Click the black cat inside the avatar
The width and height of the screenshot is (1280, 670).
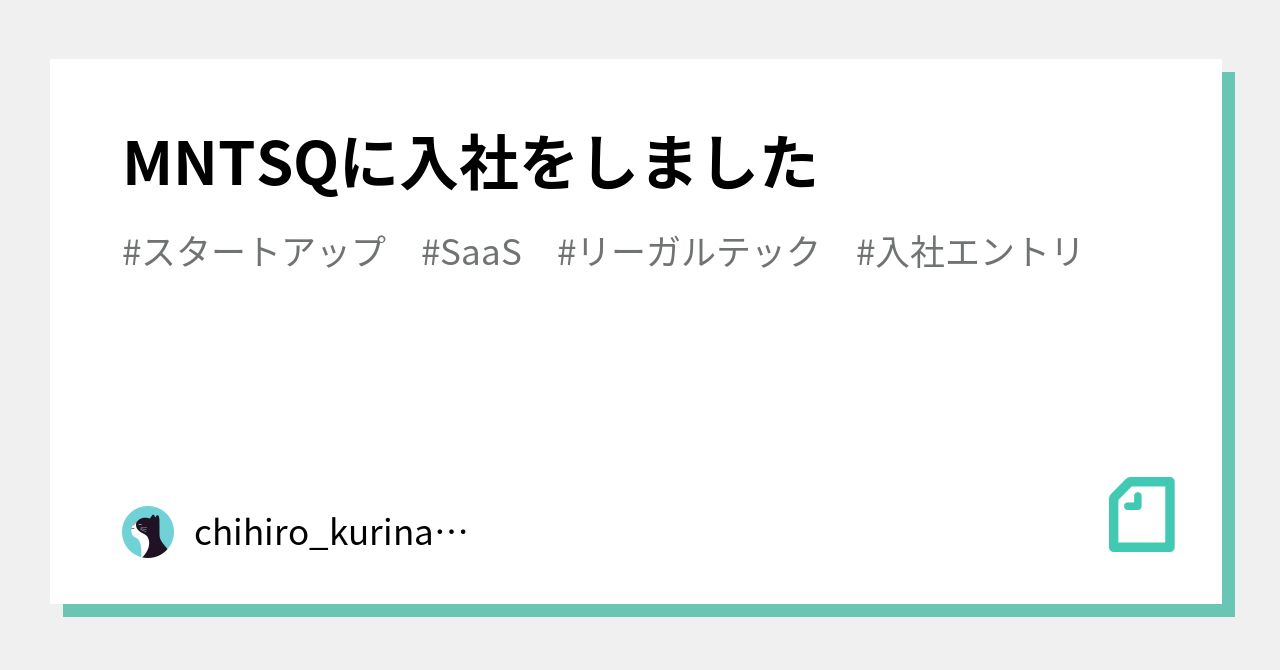[151, 535]
